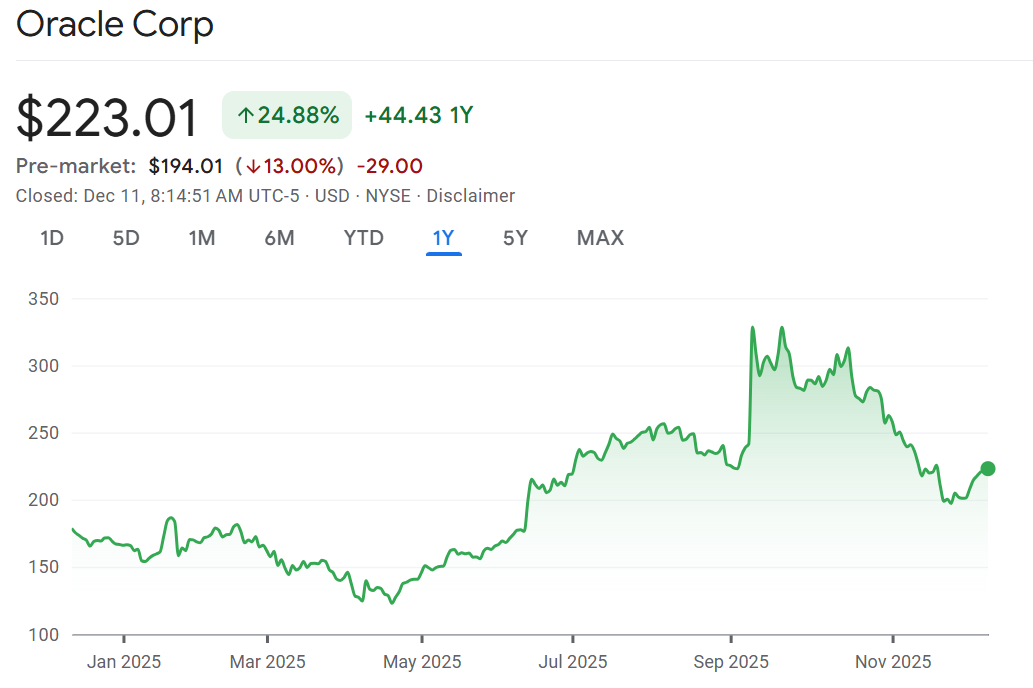1033x688 pixels.
Task: Click the Sep 2025 axis label
Action: point(731,662)
